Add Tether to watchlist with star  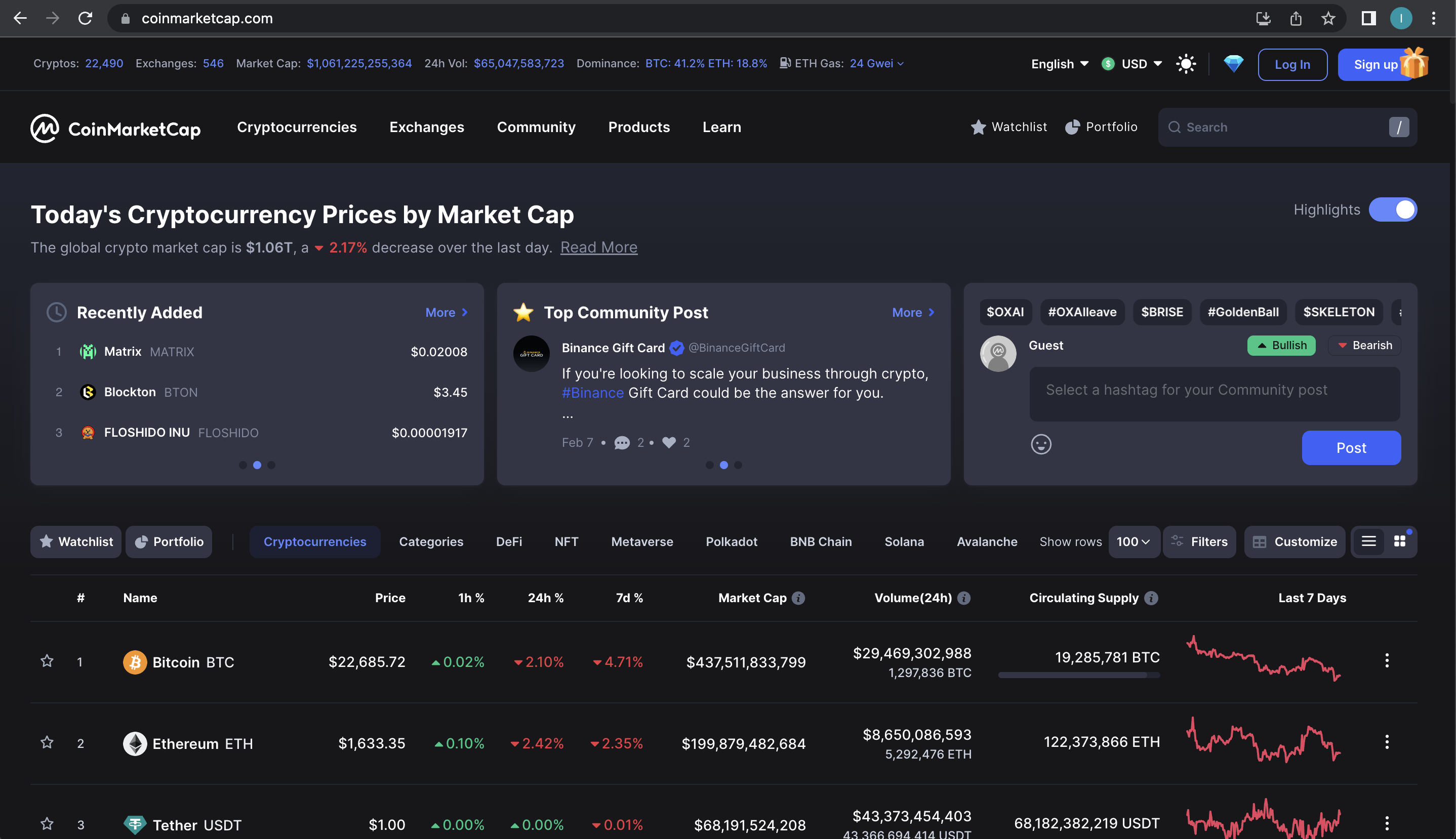pyautogui.click(x=47, y=823)
